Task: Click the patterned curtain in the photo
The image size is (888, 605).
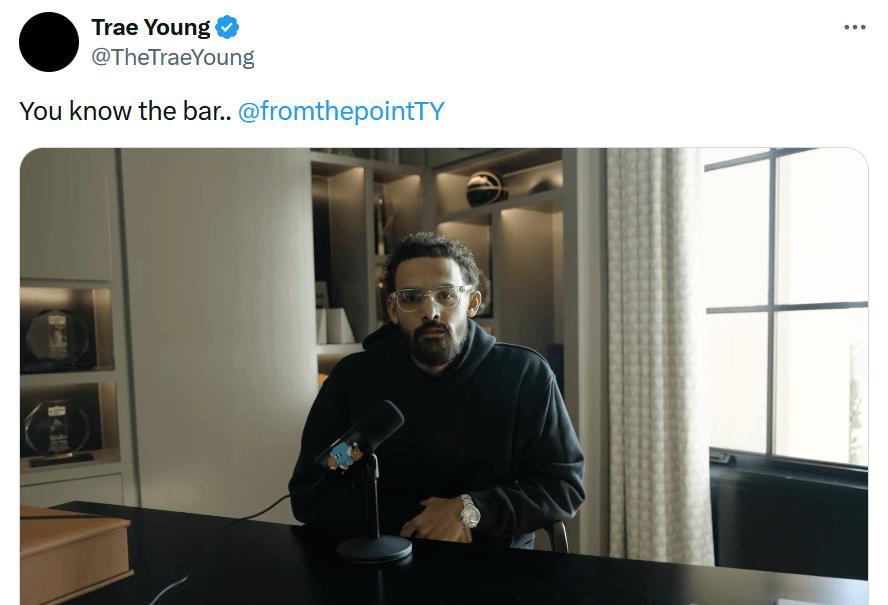Action: tap(658, 354)
